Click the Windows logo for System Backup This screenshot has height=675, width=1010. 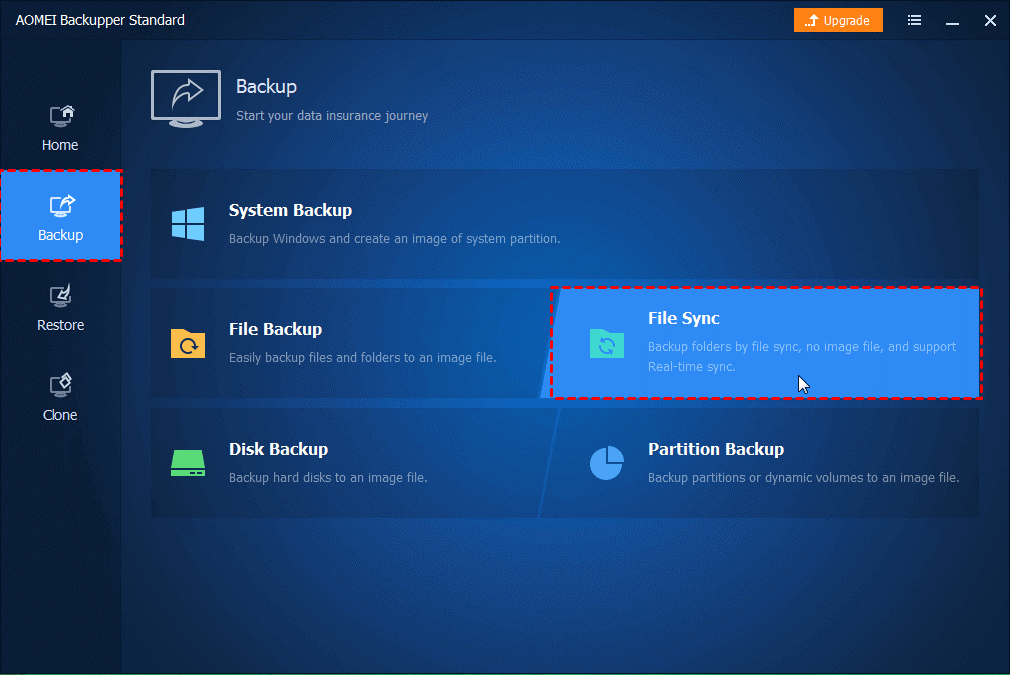[188, 223]
